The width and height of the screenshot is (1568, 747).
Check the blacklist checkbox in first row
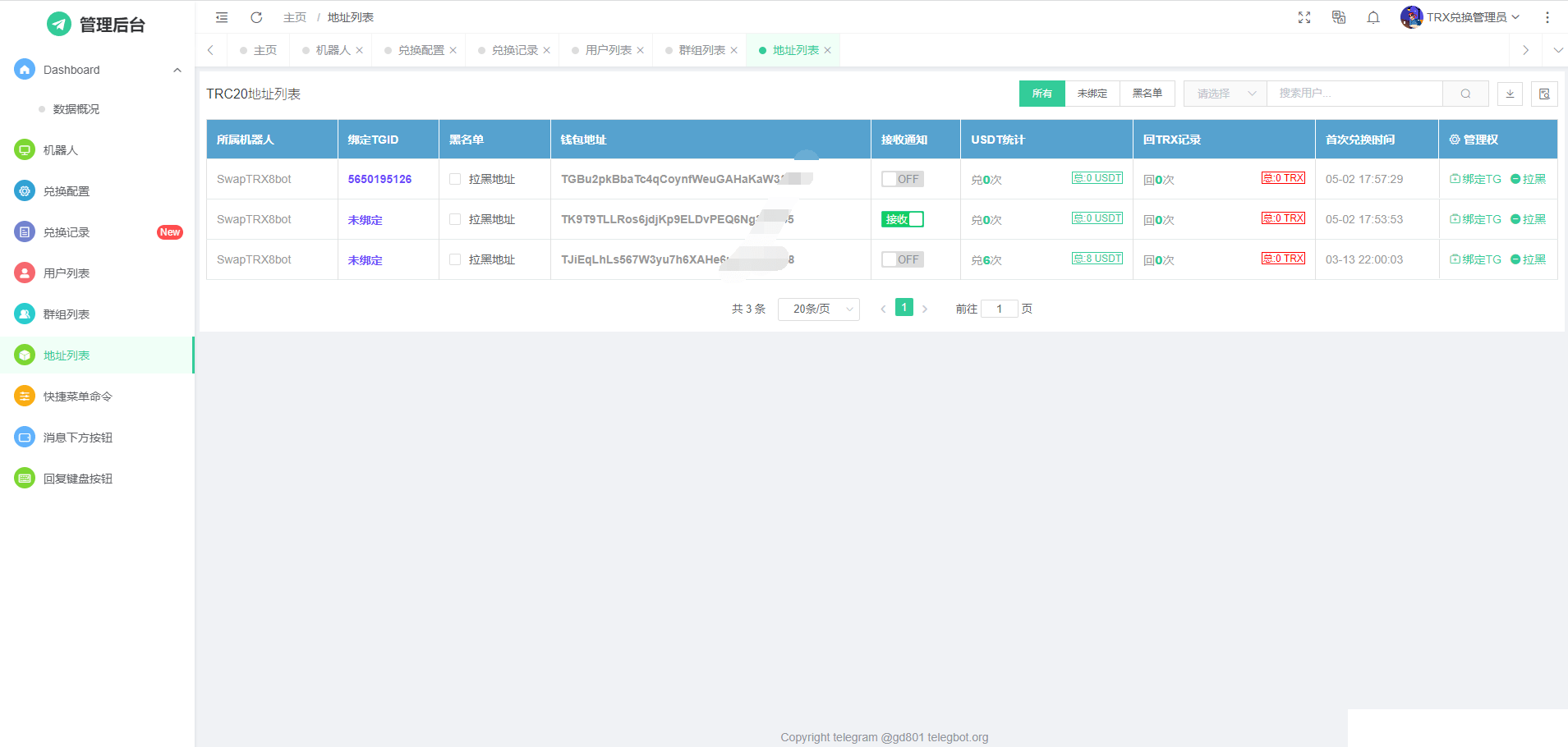click(x=455, y=179)
